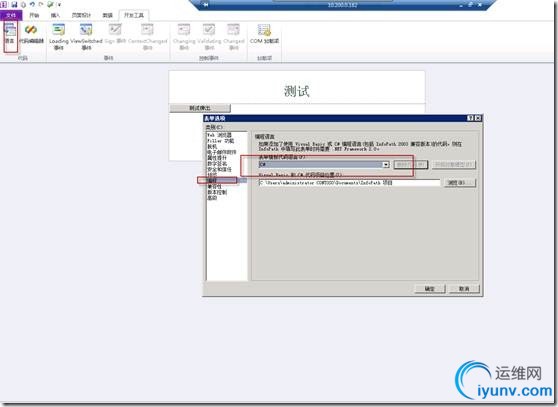
Task: Open the purple File tab
Action: coord(11,15)
